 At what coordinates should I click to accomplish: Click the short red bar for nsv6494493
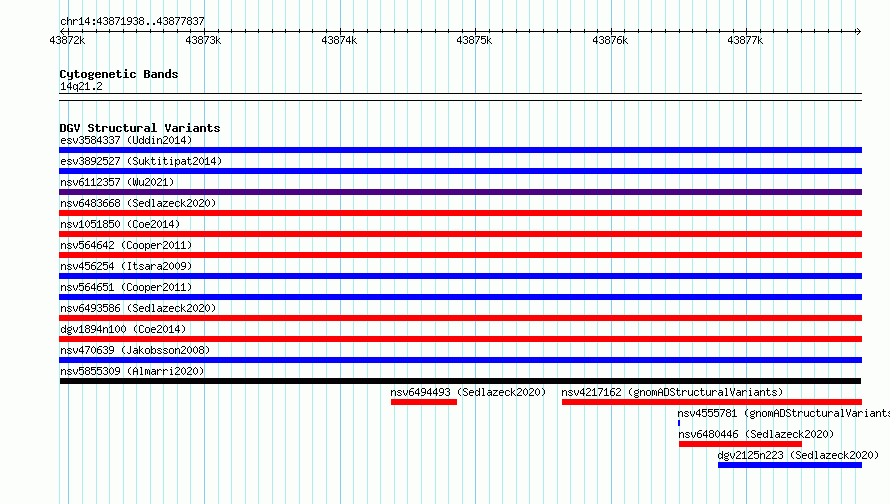[424, 402]
